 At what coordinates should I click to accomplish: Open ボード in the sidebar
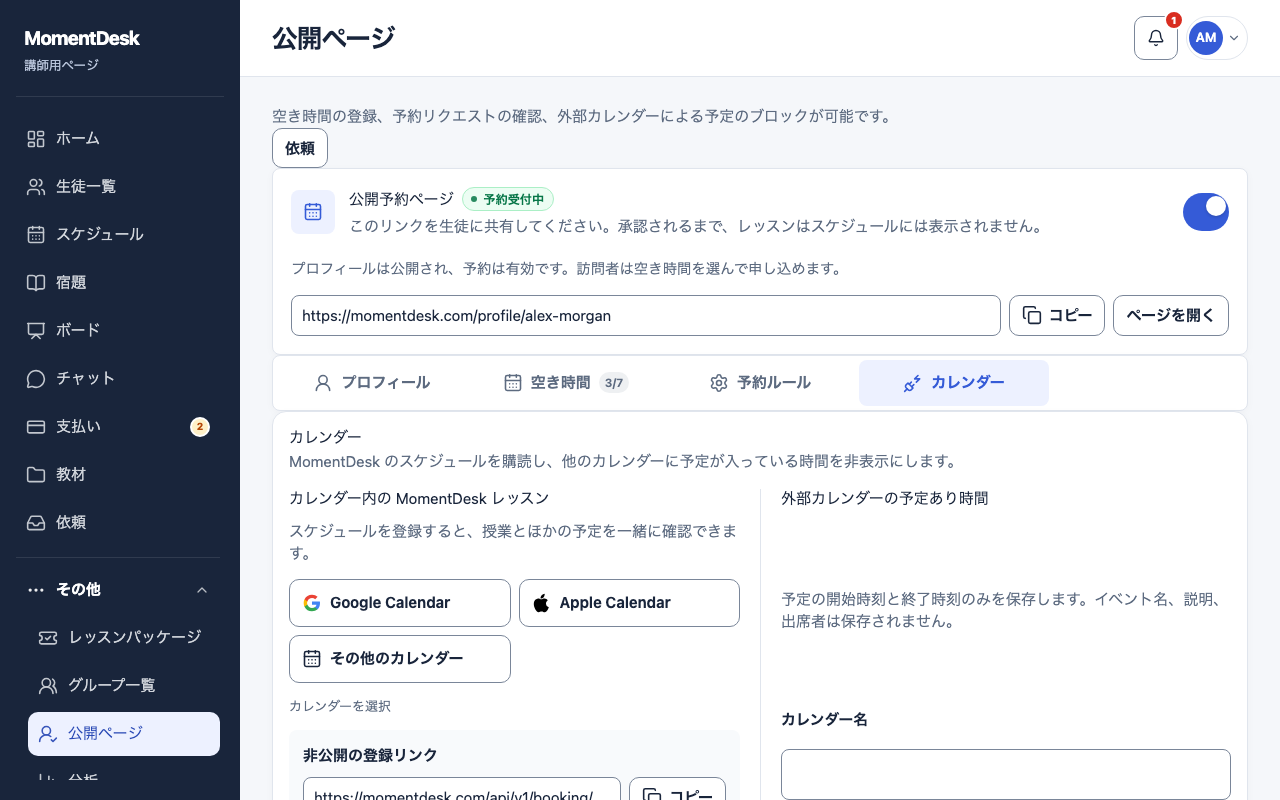[x=120, y=330]
